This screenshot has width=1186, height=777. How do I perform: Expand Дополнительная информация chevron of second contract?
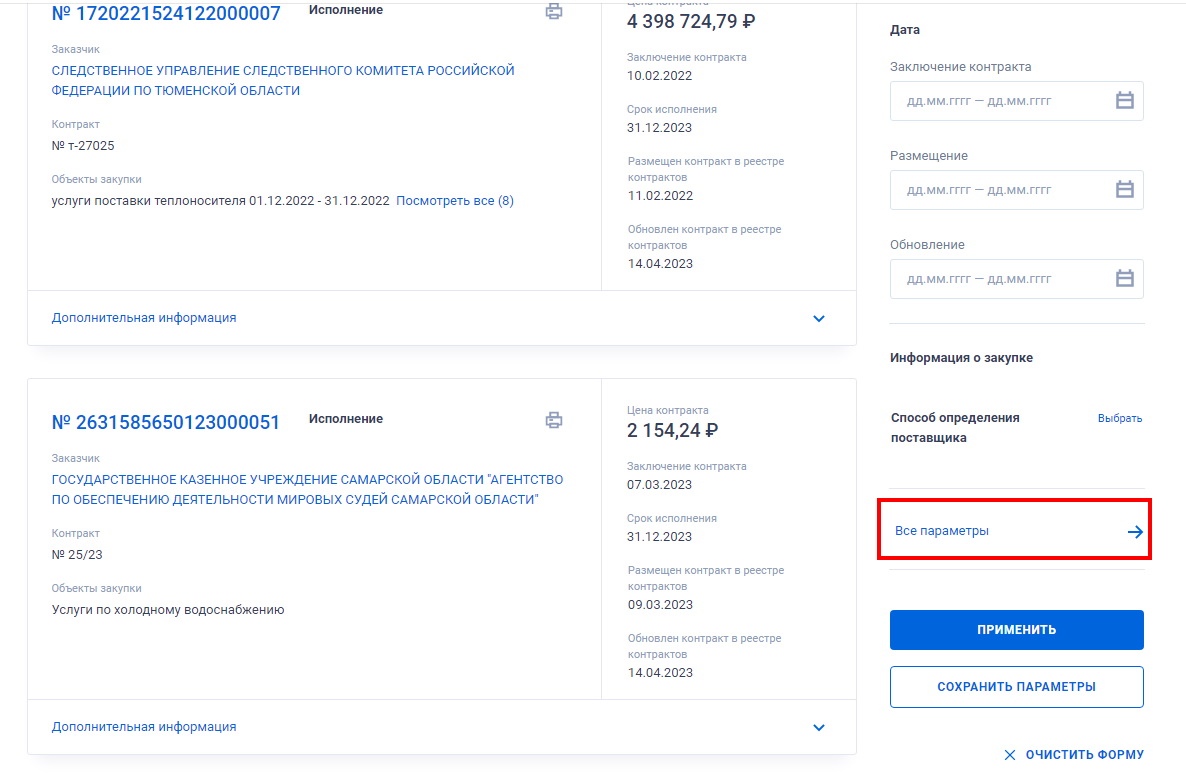[x=818, y=728]
